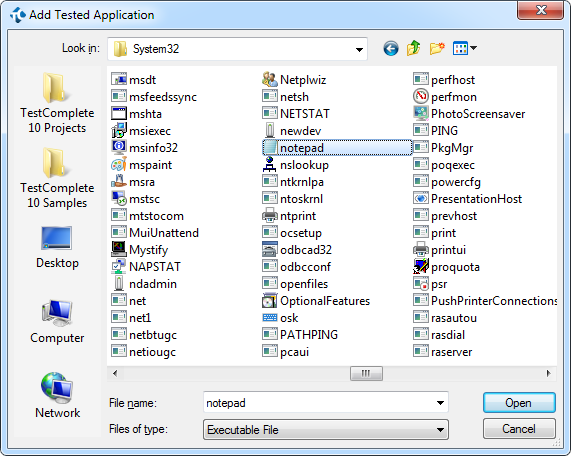571x456 pixels.
Task: Expand the File name dropdown arrow
Action: (440, 402)
